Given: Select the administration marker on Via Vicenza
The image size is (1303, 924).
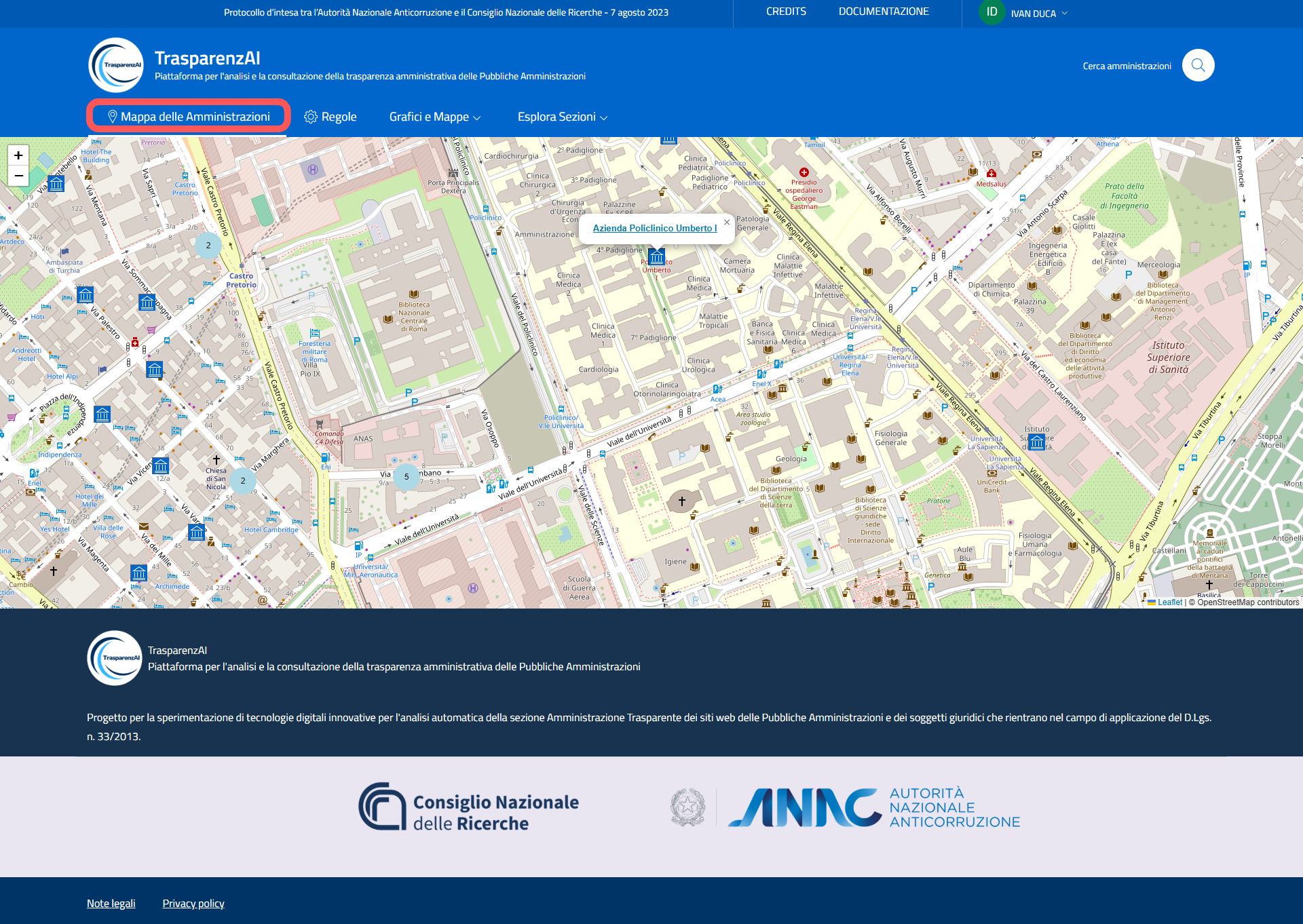Looking at the screenshot, I should tap(161, 465).
